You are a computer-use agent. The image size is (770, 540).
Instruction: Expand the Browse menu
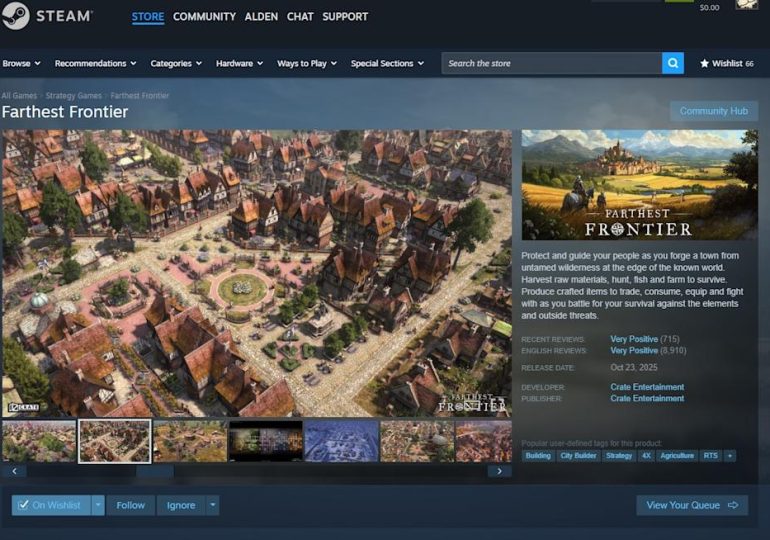tap(22, 63)
